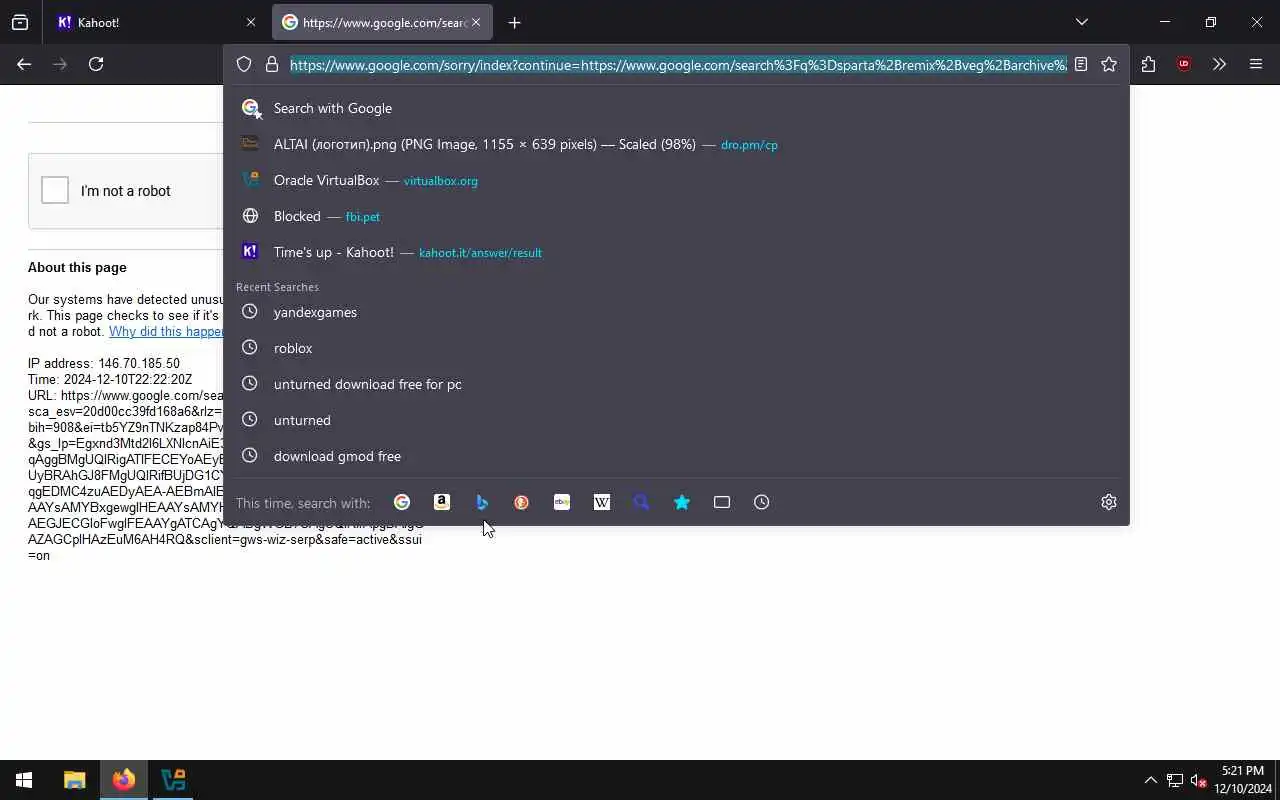The width and height of the screenshot is (1280, 800).
Task: Open Time's up - Kahoot! suggestion
Action: pyautogui.click(x=676, y=252)
